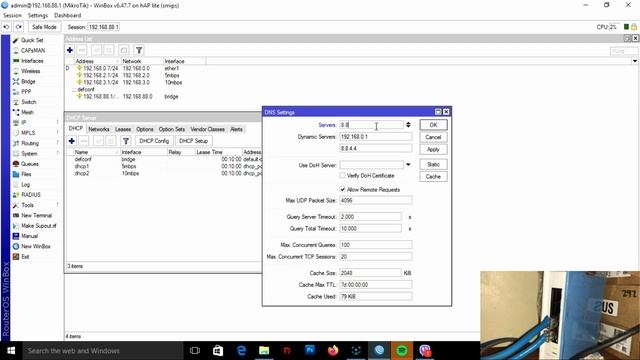
Task: Click undo arrow in toolbar
Action: pyautogui.click(x=6, y=27)
